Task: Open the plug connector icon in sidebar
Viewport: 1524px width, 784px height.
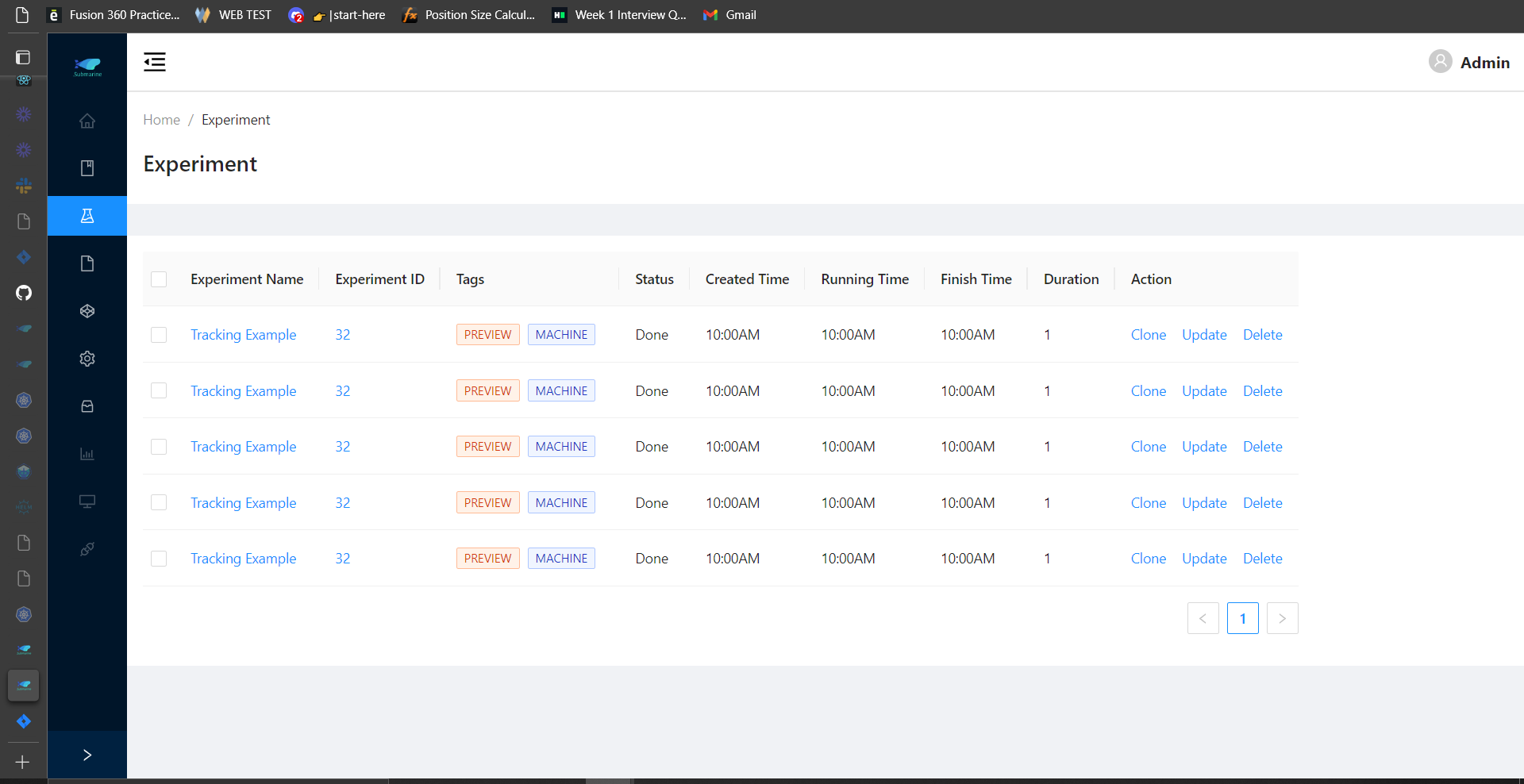Action: 87,549
